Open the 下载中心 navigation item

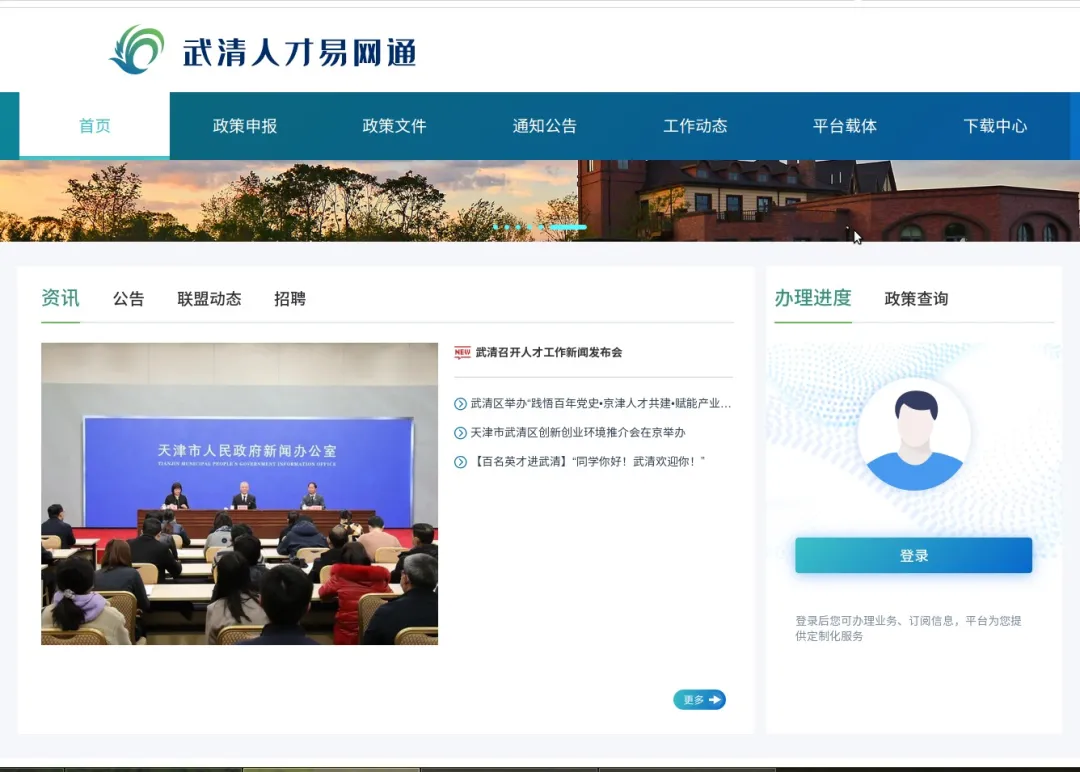pos(995,126)
